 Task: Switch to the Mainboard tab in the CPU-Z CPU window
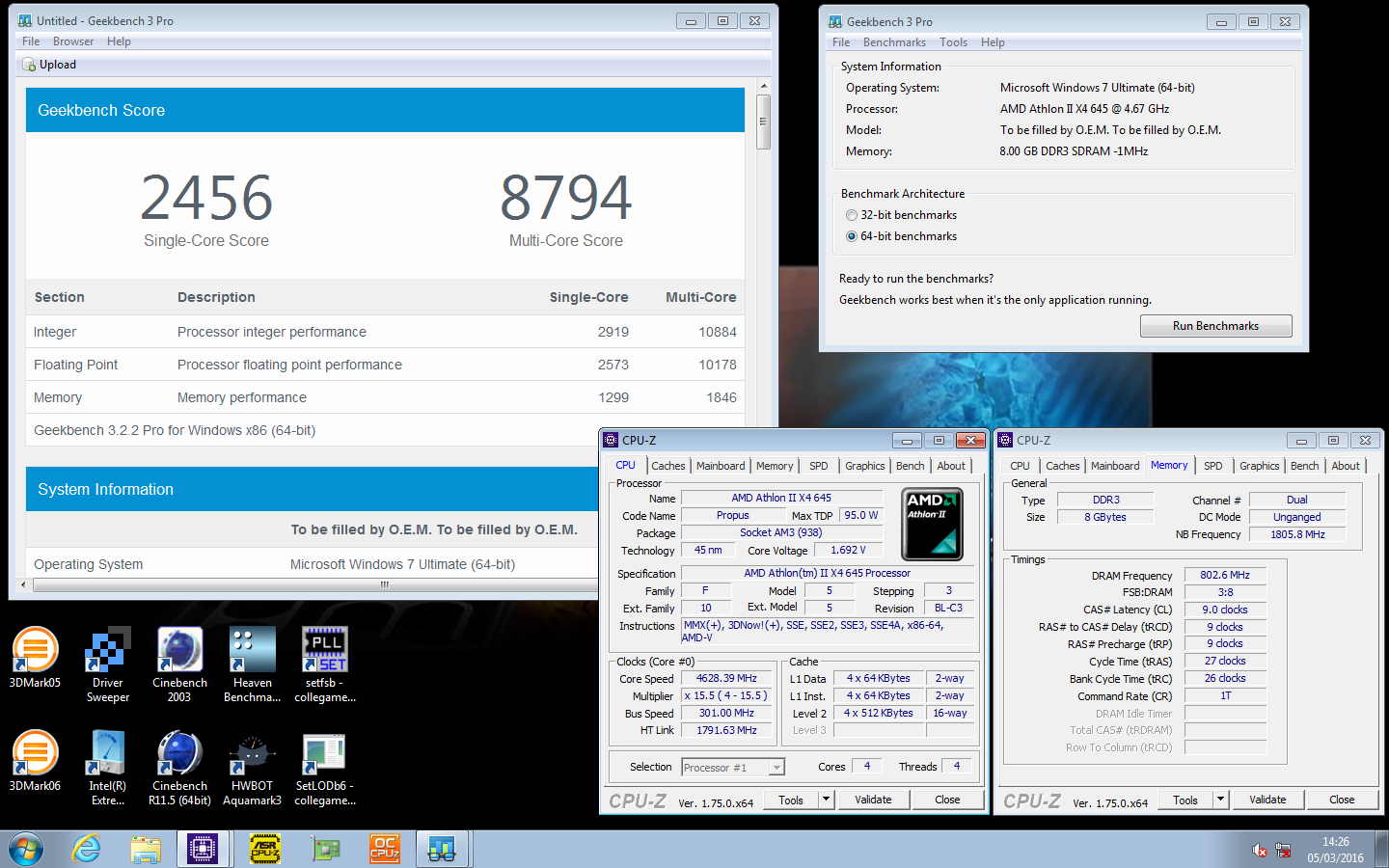click(x=721, y=466)
